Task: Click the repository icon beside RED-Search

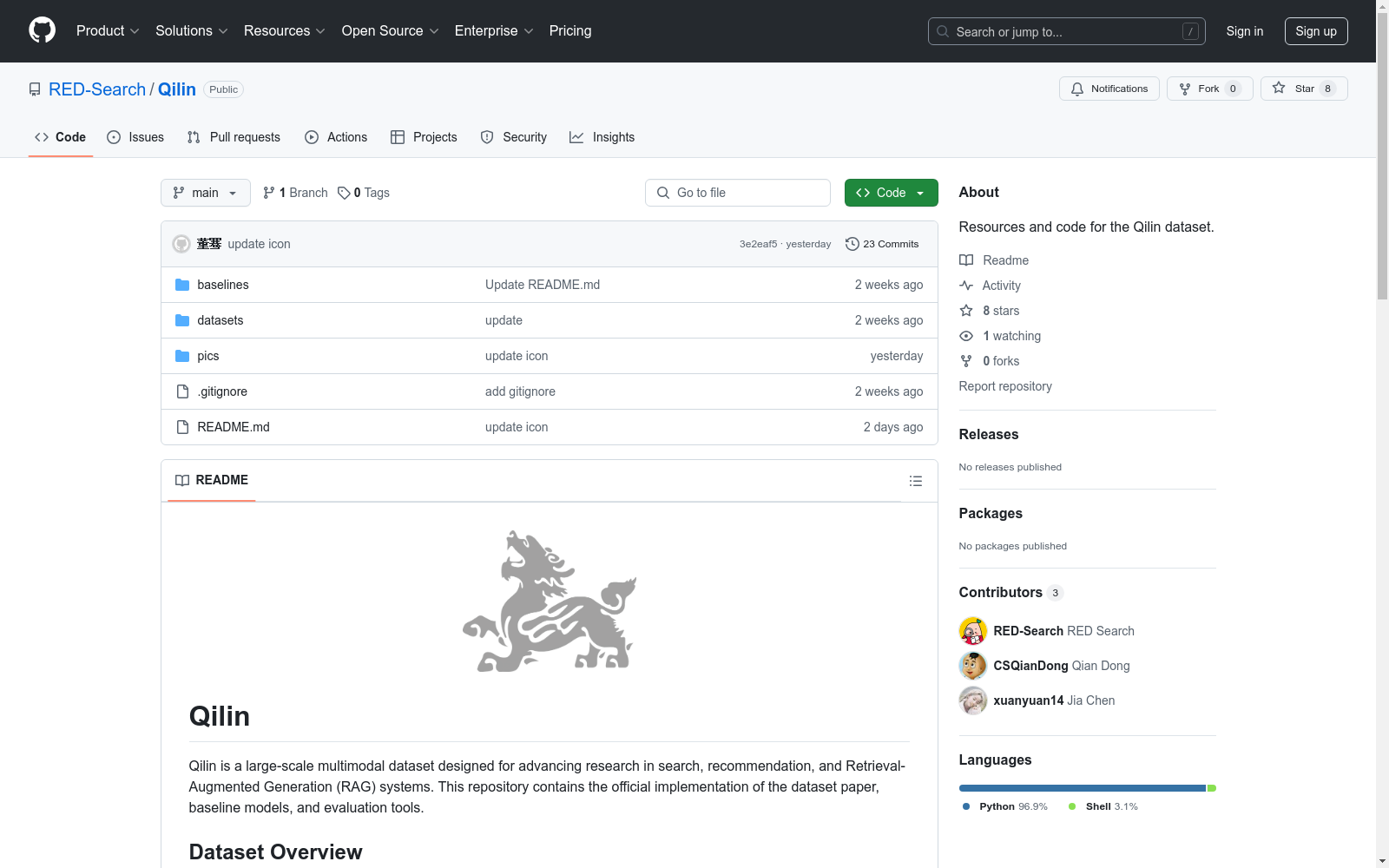Action: (x=35, y=89)
